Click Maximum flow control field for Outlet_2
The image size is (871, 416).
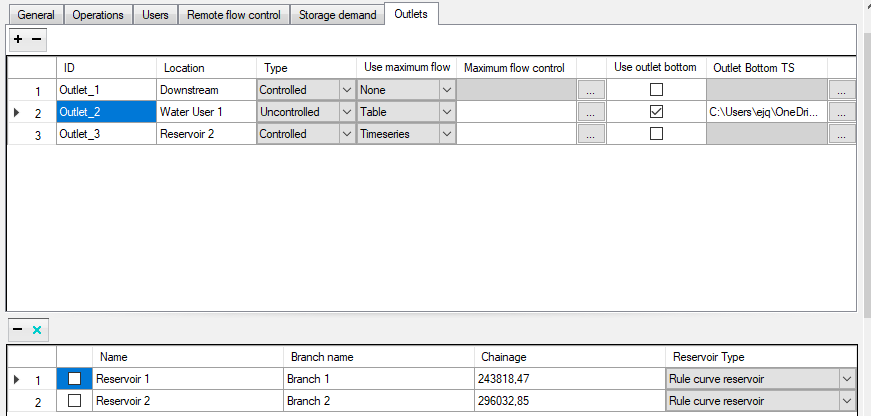tap(517, 112)
